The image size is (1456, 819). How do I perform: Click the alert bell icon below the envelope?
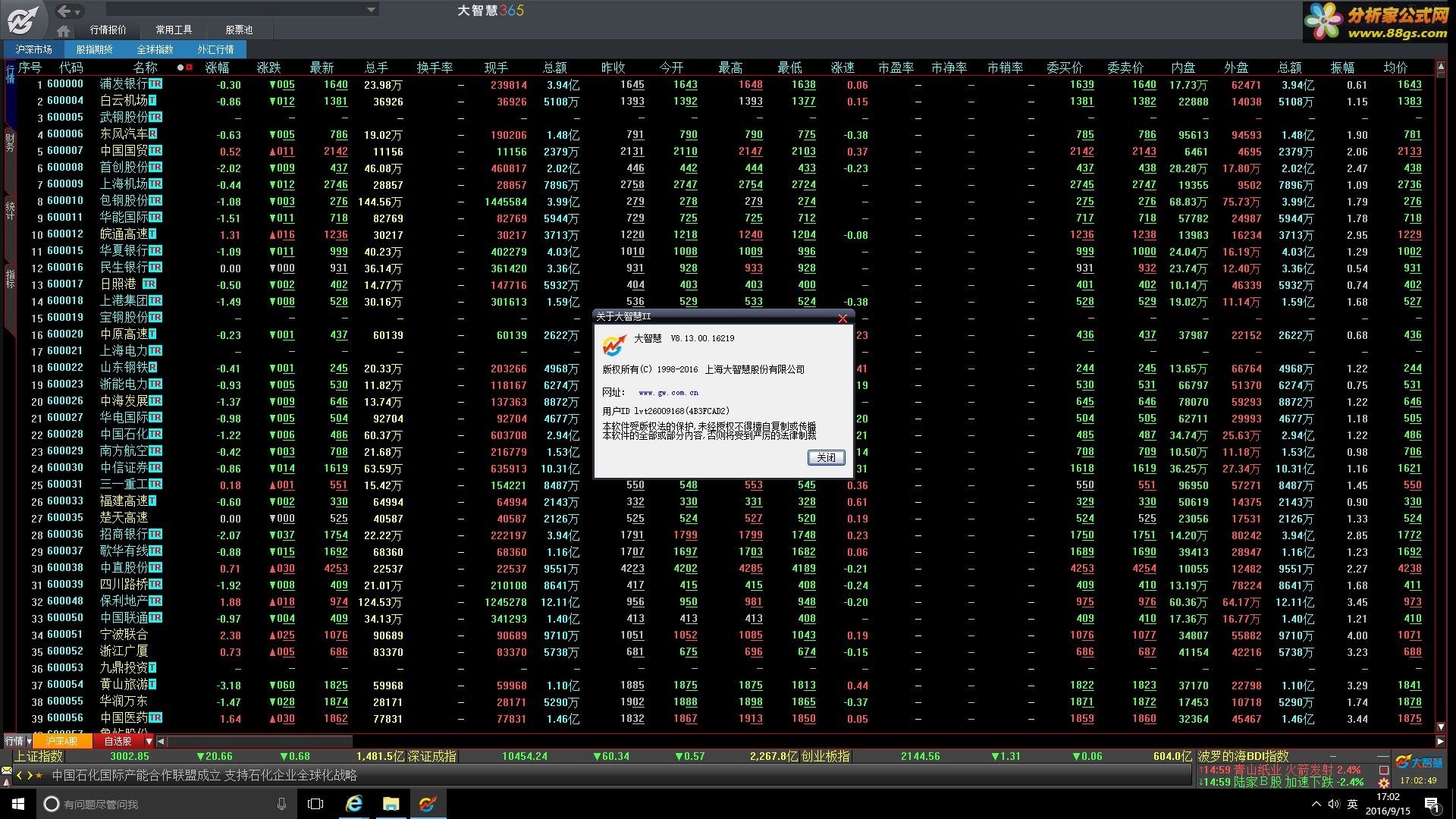click(7, 781)
